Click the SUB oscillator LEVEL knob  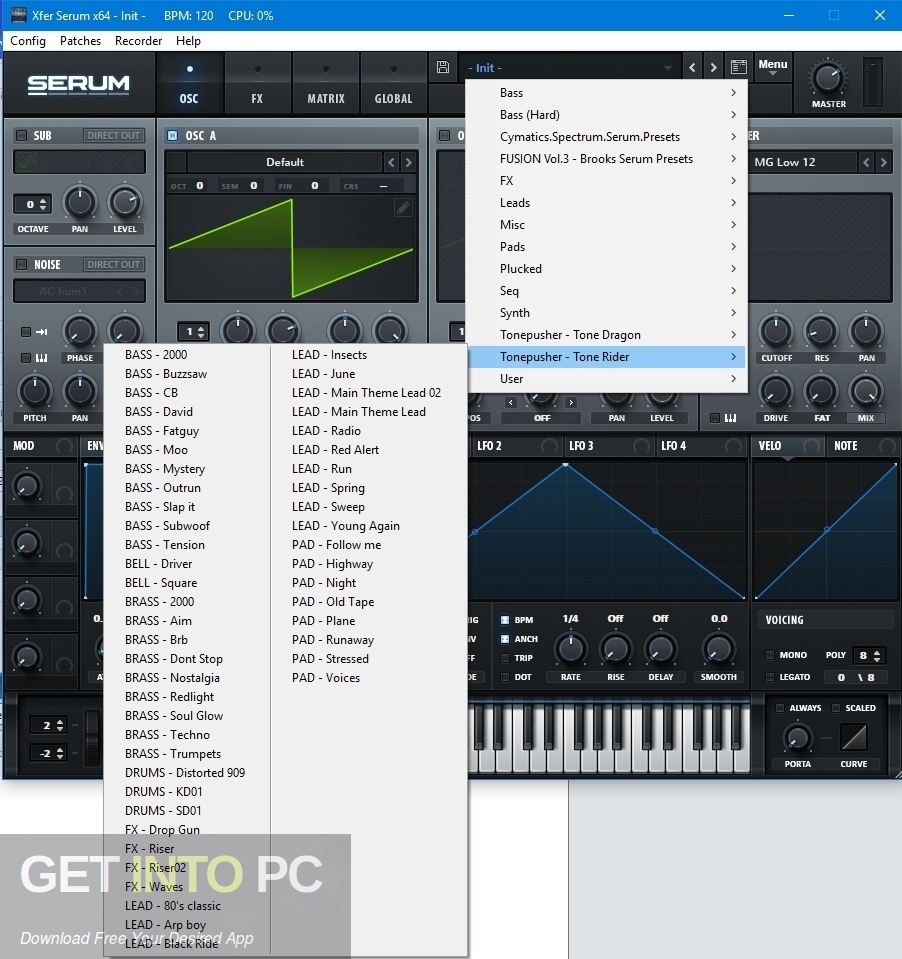coord(125,202)
